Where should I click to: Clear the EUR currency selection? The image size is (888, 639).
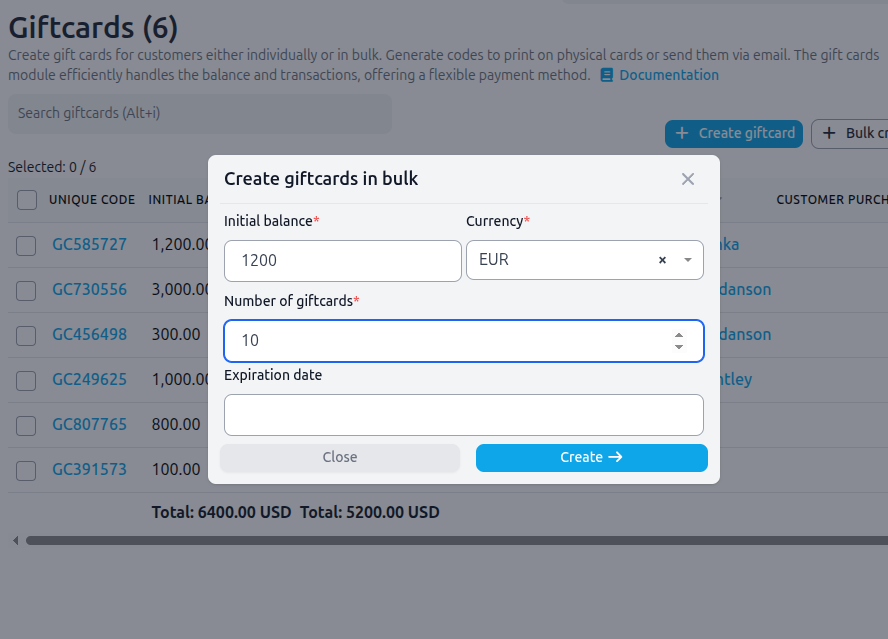pyautogui.click(x=662, y=260)
